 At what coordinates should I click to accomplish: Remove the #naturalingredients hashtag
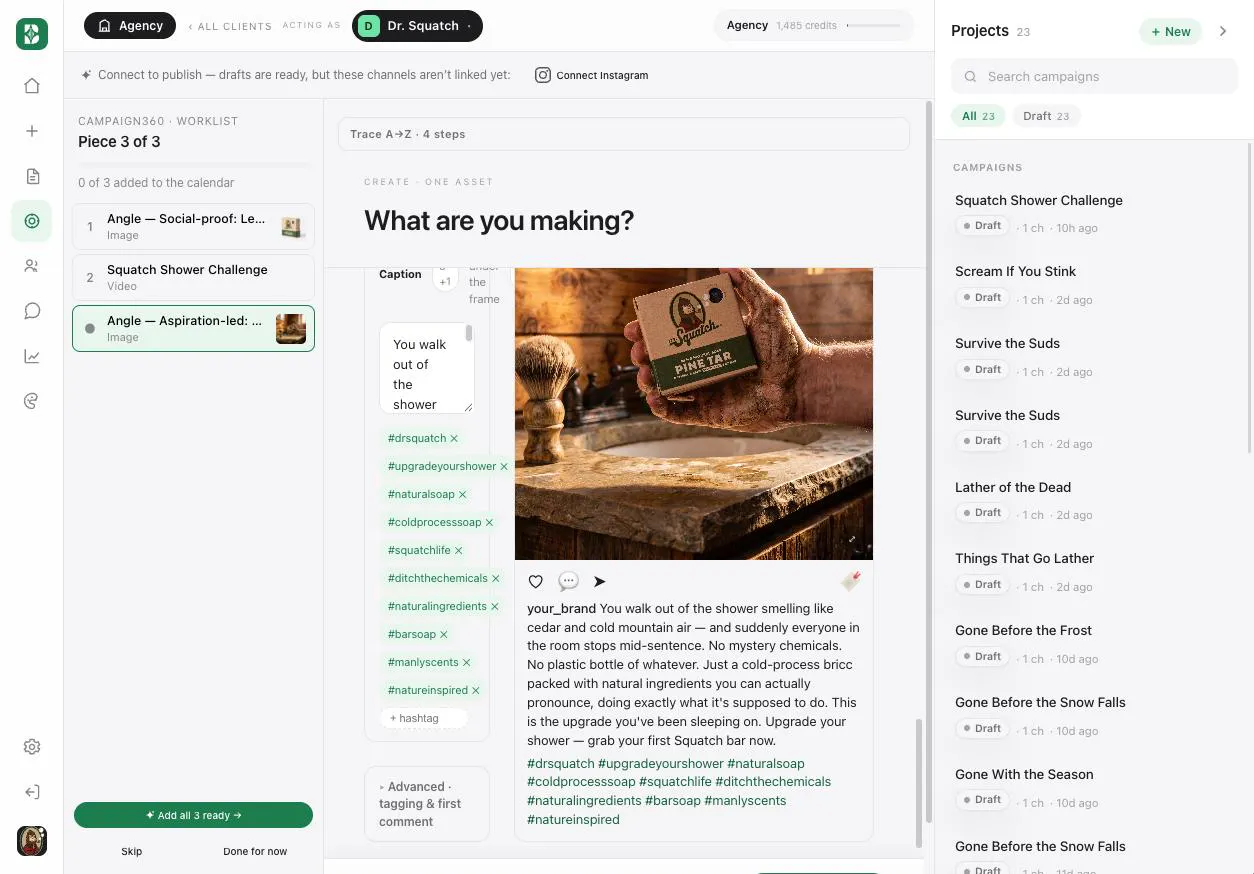(x=494, y=606)
